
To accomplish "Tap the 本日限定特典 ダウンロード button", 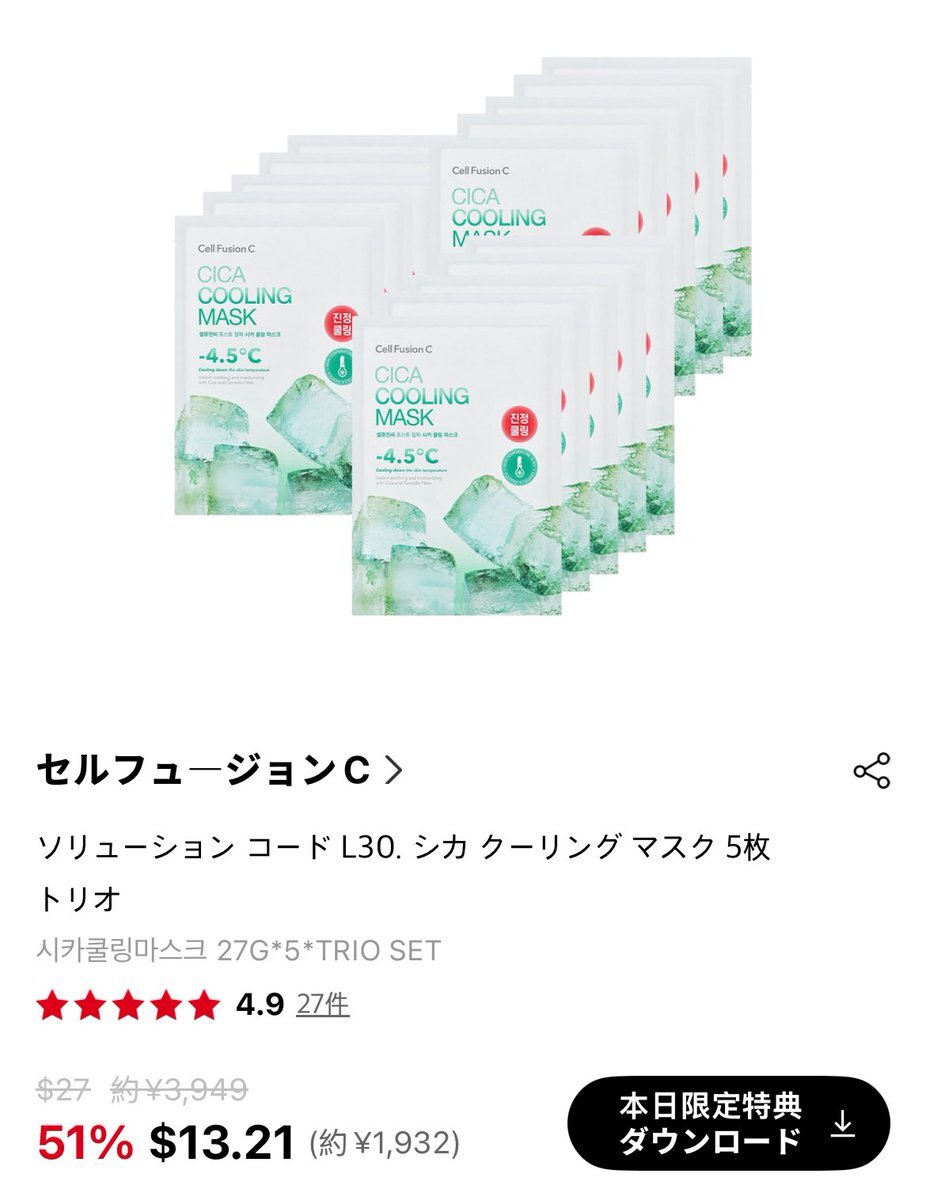I will (x=728, y=1123).
